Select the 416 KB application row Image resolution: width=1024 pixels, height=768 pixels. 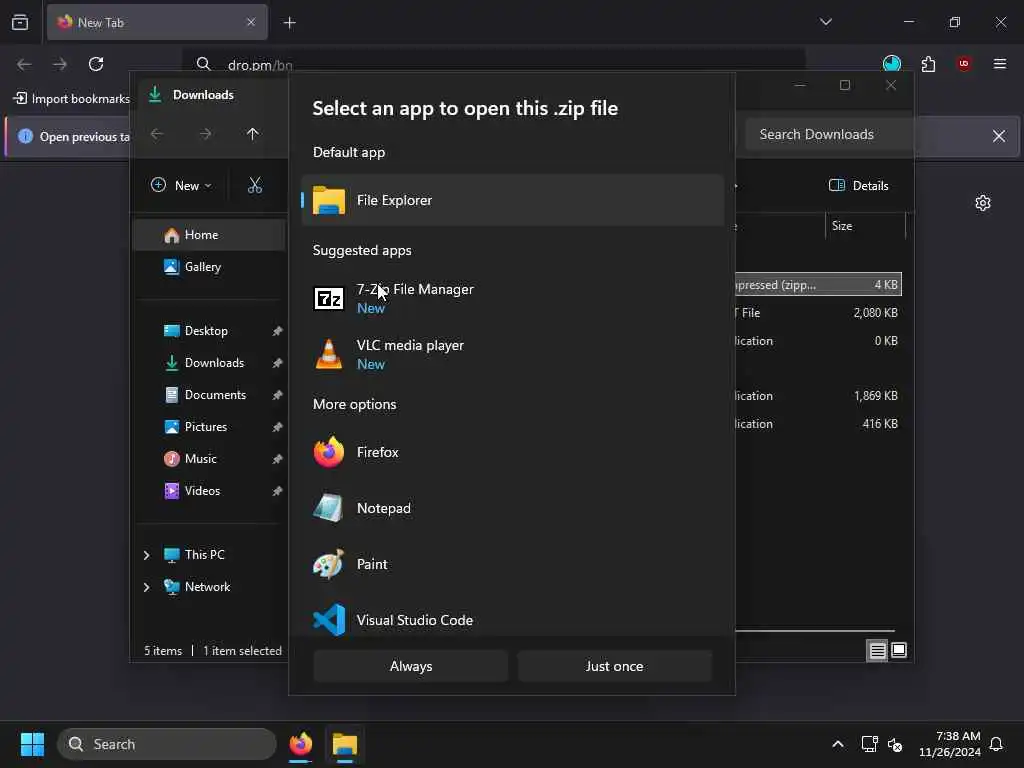tap(818, 424)
